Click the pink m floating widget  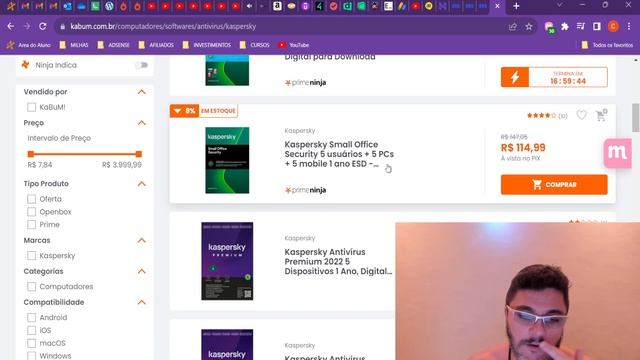[x=618, y=153]
